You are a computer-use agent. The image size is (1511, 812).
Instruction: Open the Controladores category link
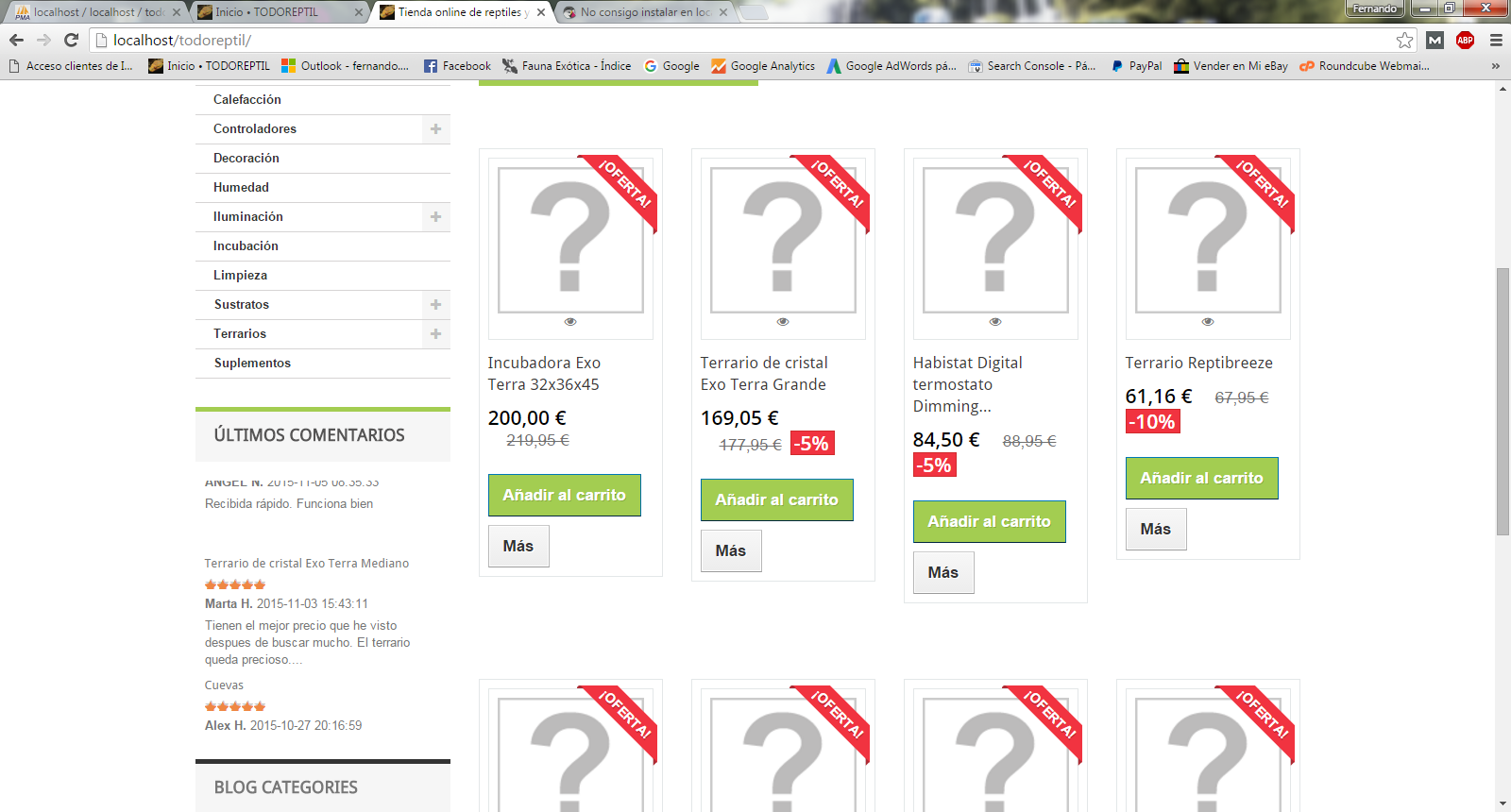(255, 129)
